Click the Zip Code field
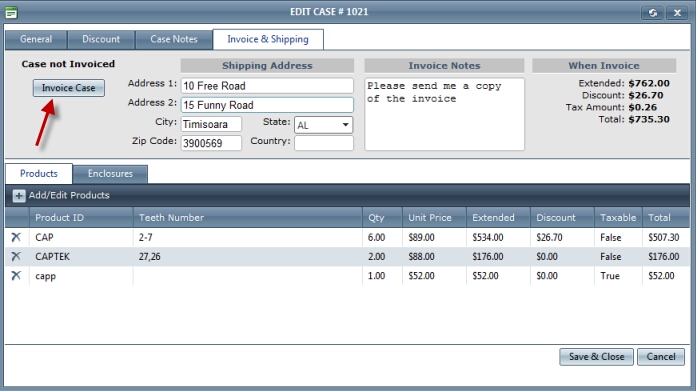The height and width of the screenshot is (391, 696). 211,143
